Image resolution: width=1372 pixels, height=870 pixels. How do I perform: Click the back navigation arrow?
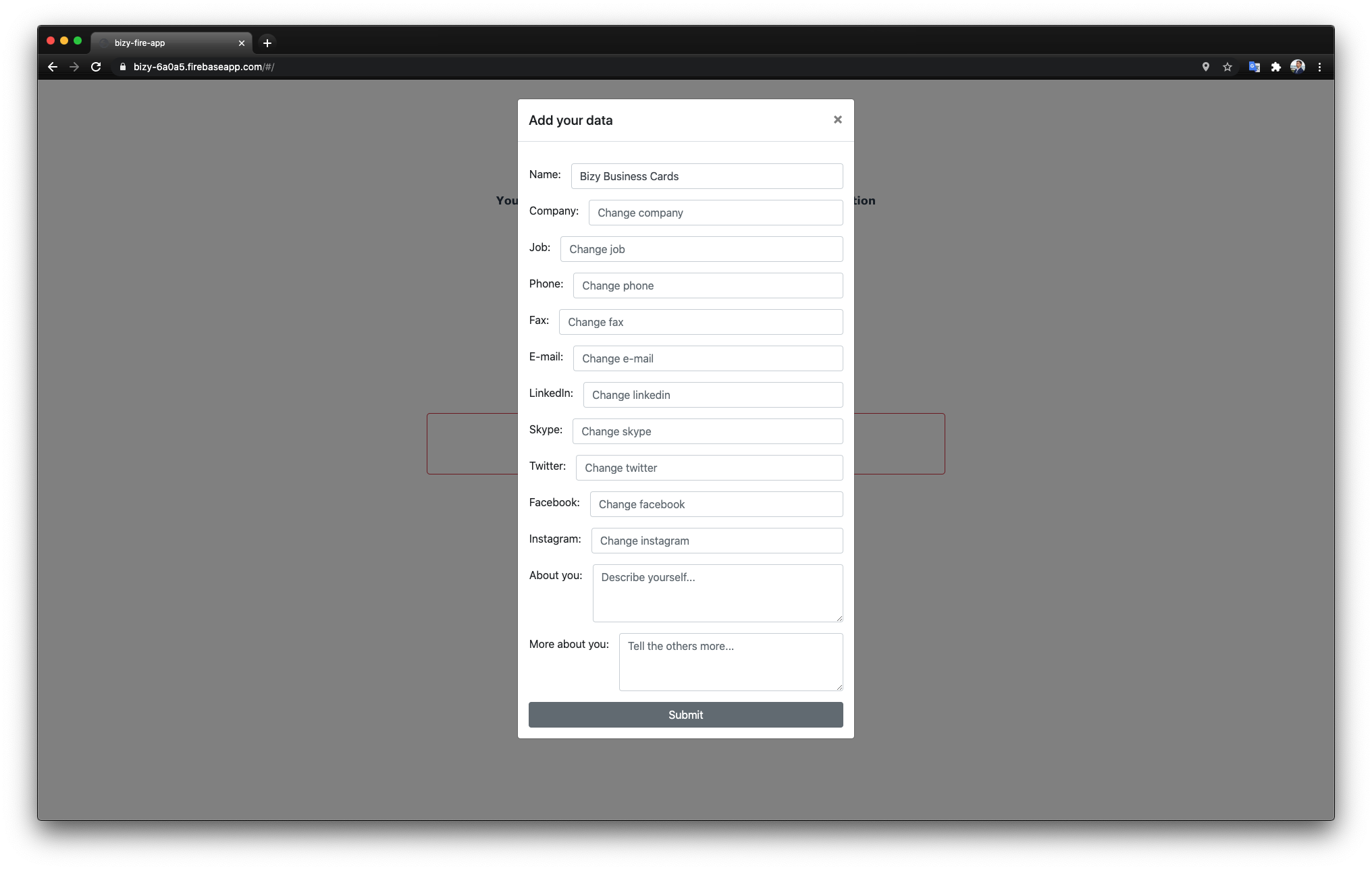(52, 67)
